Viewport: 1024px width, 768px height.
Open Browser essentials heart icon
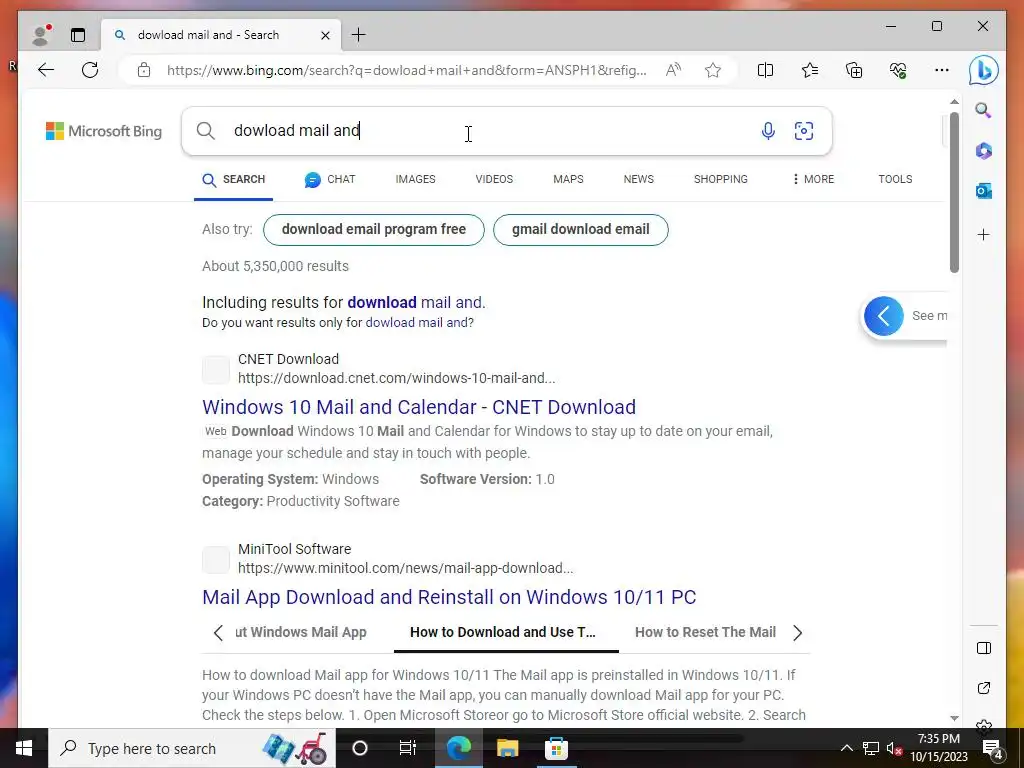coord(898,70)
